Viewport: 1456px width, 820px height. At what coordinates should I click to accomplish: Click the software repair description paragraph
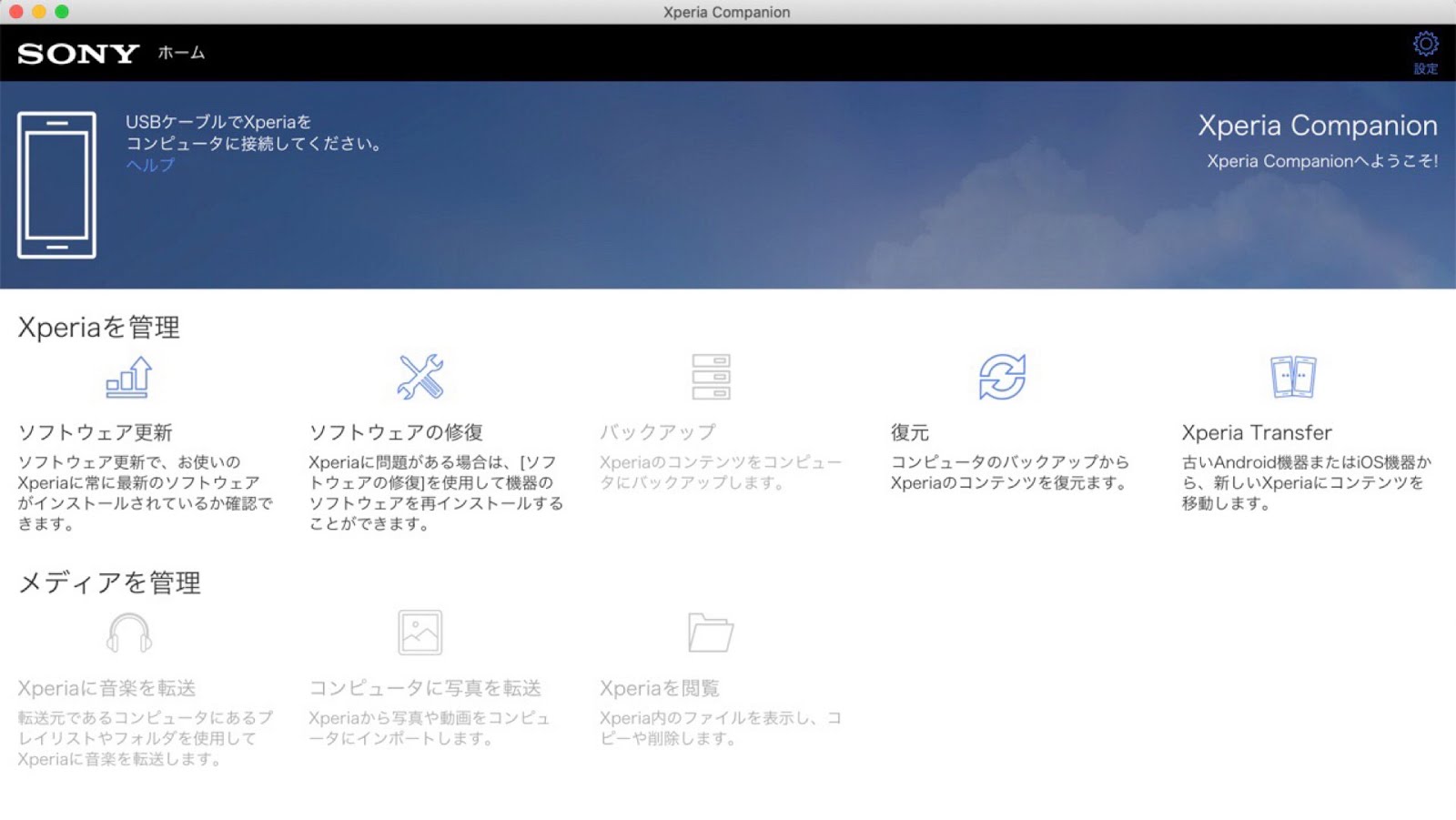[x=436, y=493]
